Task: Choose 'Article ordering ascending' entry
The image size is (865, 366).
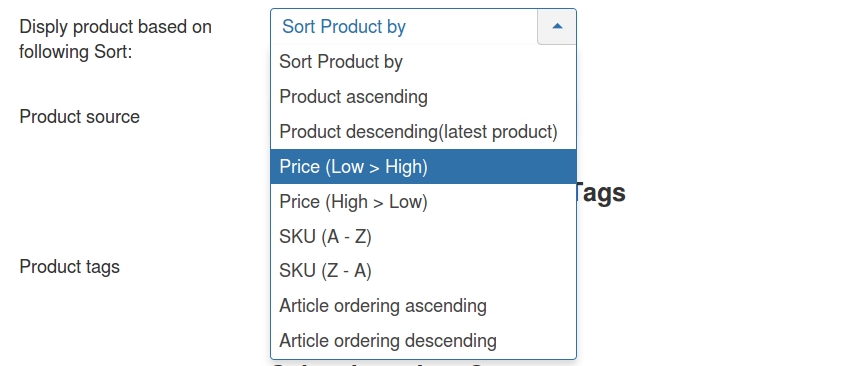Action: 423,305
